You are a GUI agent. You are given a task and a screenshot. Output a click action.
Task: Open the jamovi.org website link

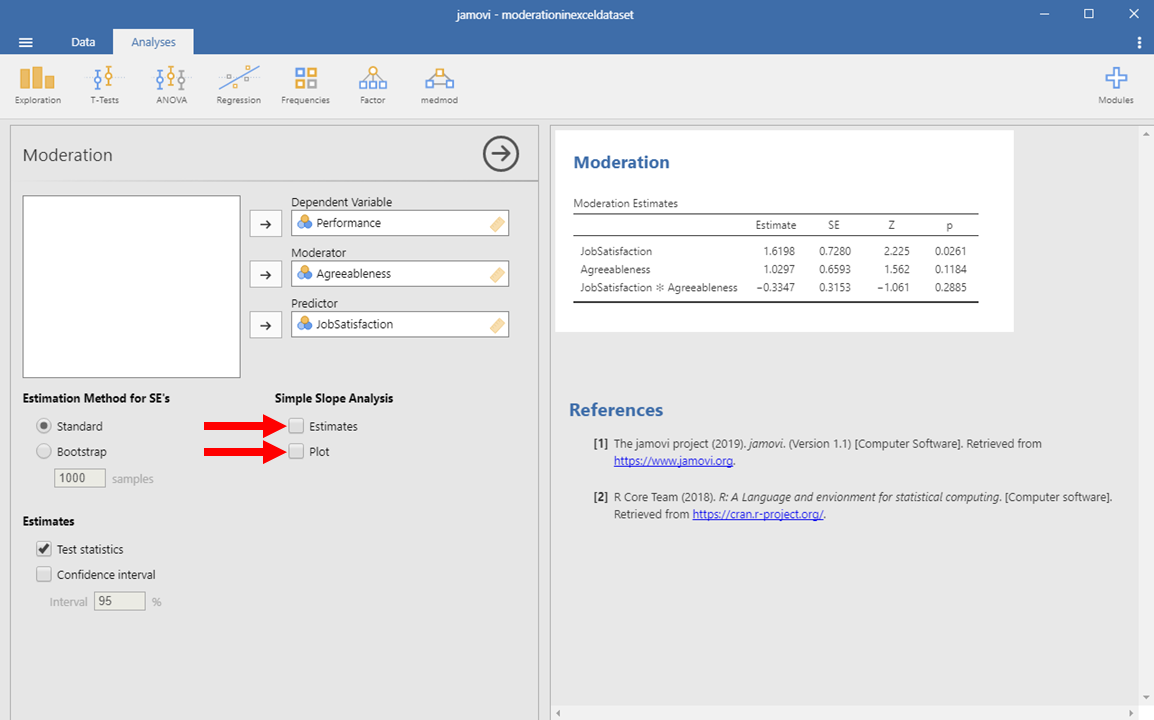coord(673,461)
